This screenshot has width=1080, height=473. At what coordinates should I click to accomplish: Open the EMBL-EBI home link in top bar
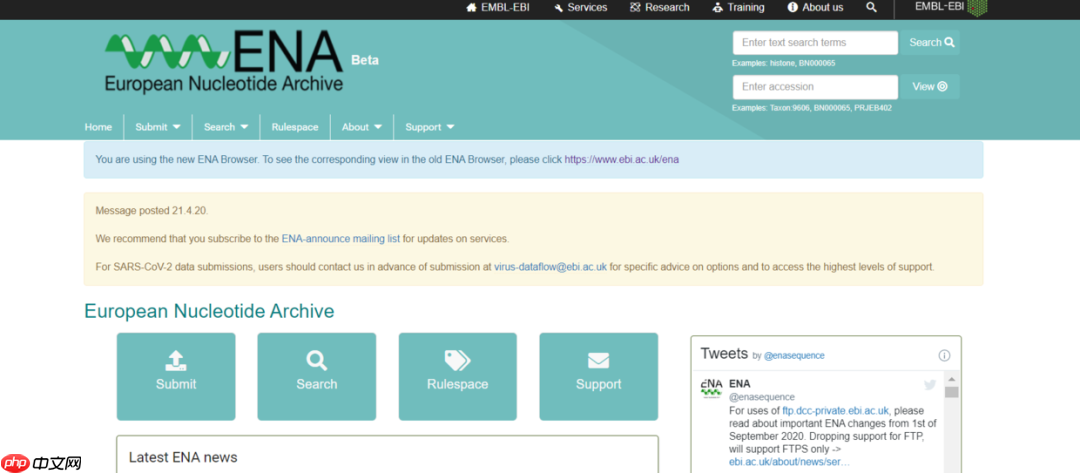(x=498, y=8)
